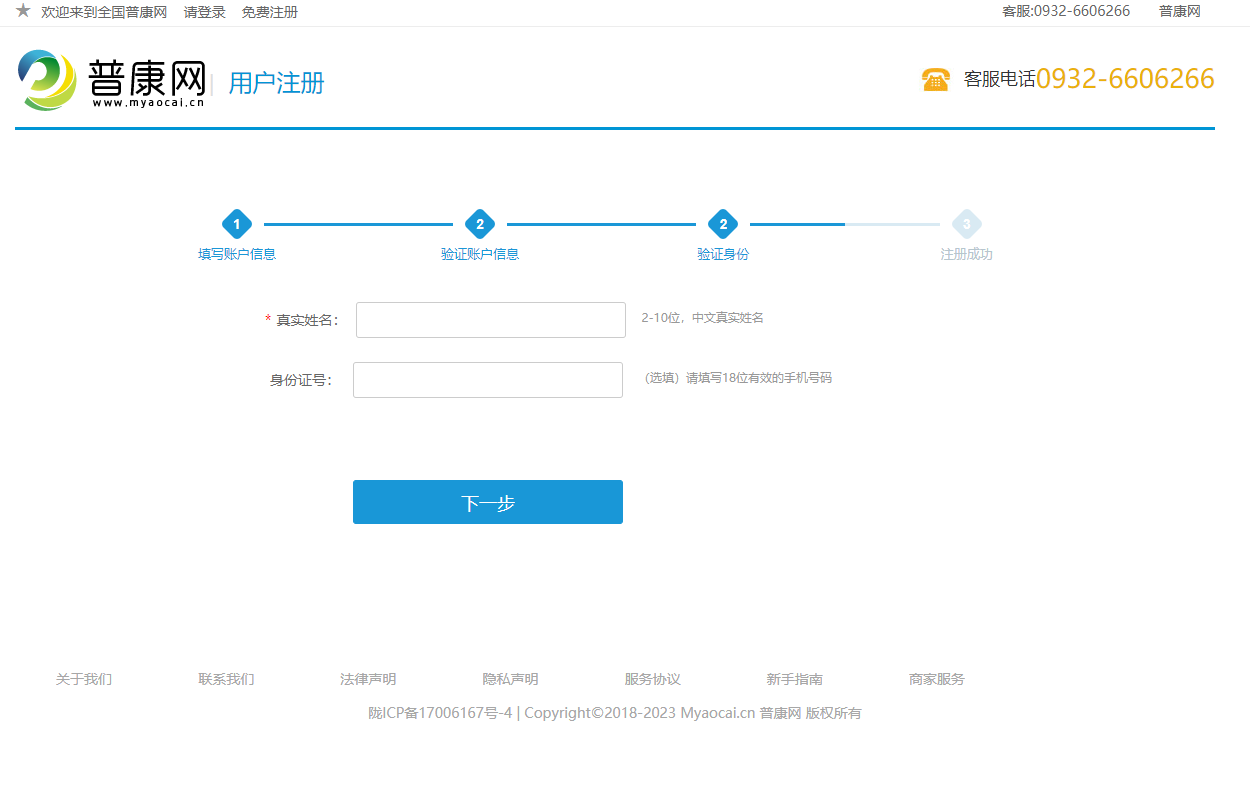This screenshot has width=1250, height=796.
Task: Open 服务协议 footer link
Action: [652, 679]
